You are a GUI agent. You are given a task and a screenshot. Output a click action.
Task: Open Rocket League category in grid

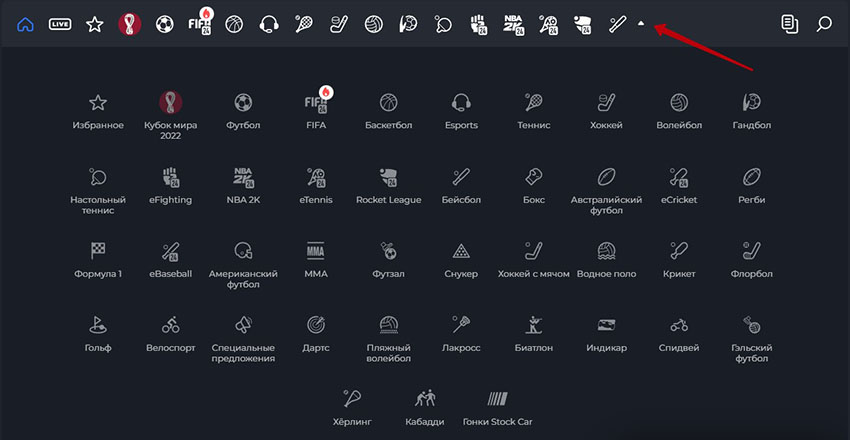point(389,186)
